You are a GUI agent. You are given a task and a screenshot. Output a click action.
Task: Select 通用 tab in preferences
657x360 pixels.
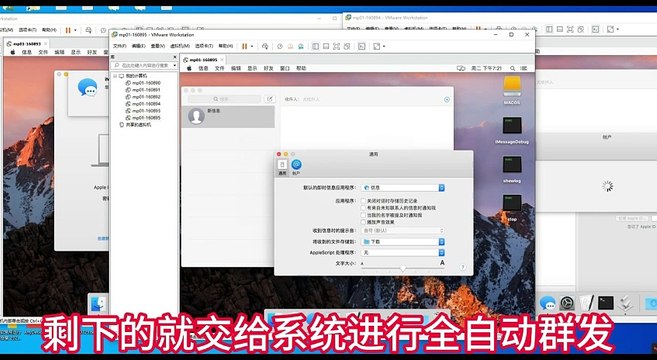pos(282,167)
